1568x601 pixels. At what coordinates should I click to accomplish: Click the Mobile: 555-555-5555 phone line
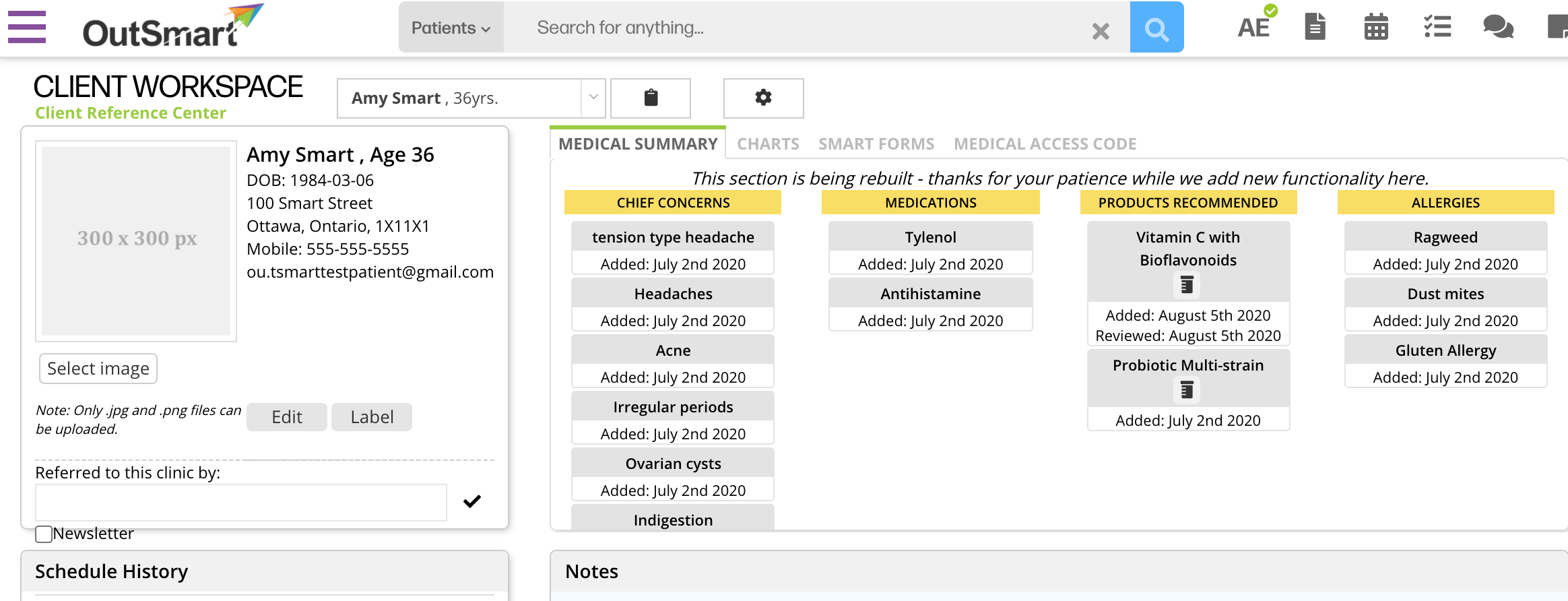(327, 249)
